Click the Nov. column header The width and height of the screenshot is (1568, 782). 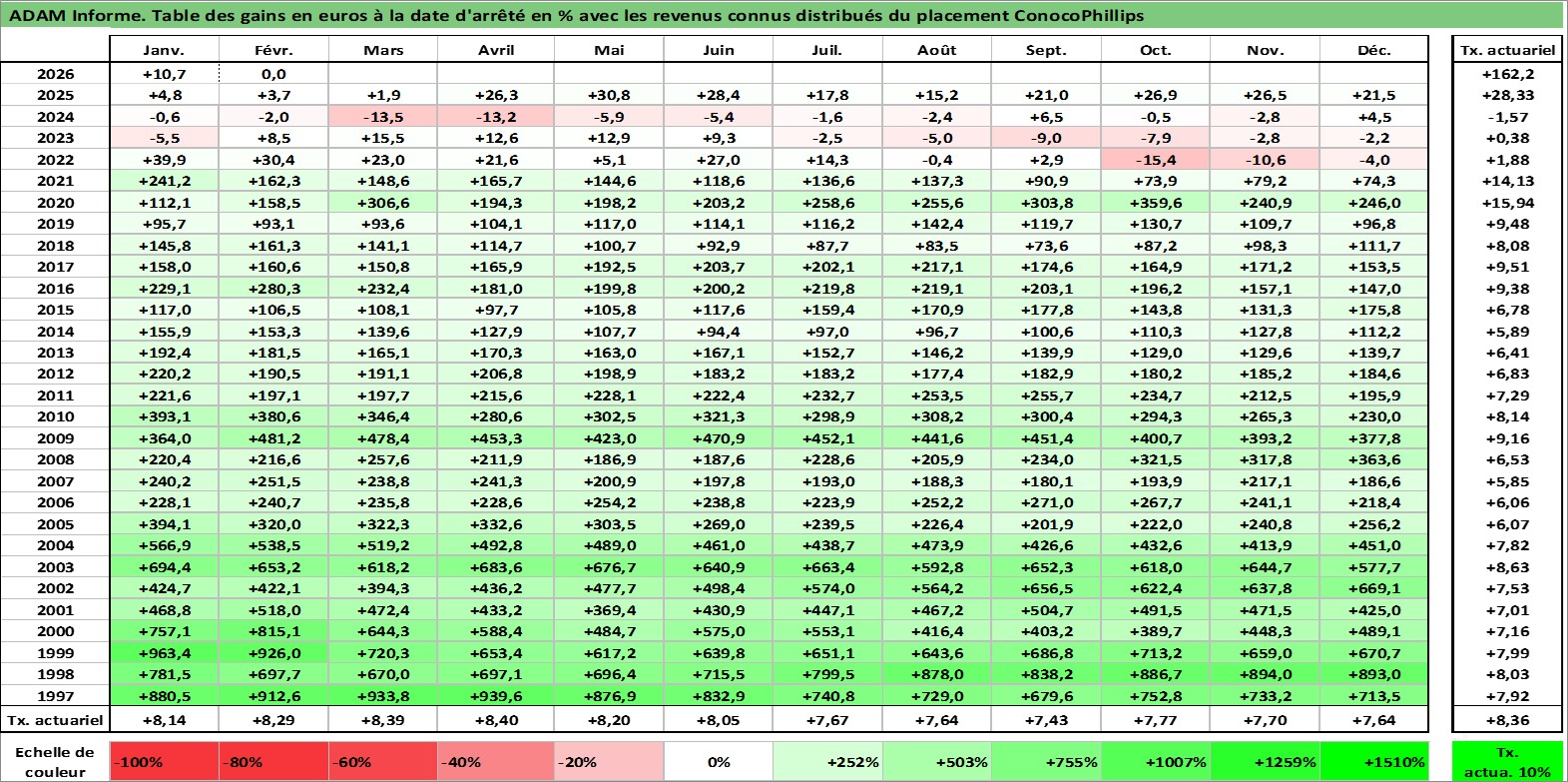click(x=1265, y=50)
